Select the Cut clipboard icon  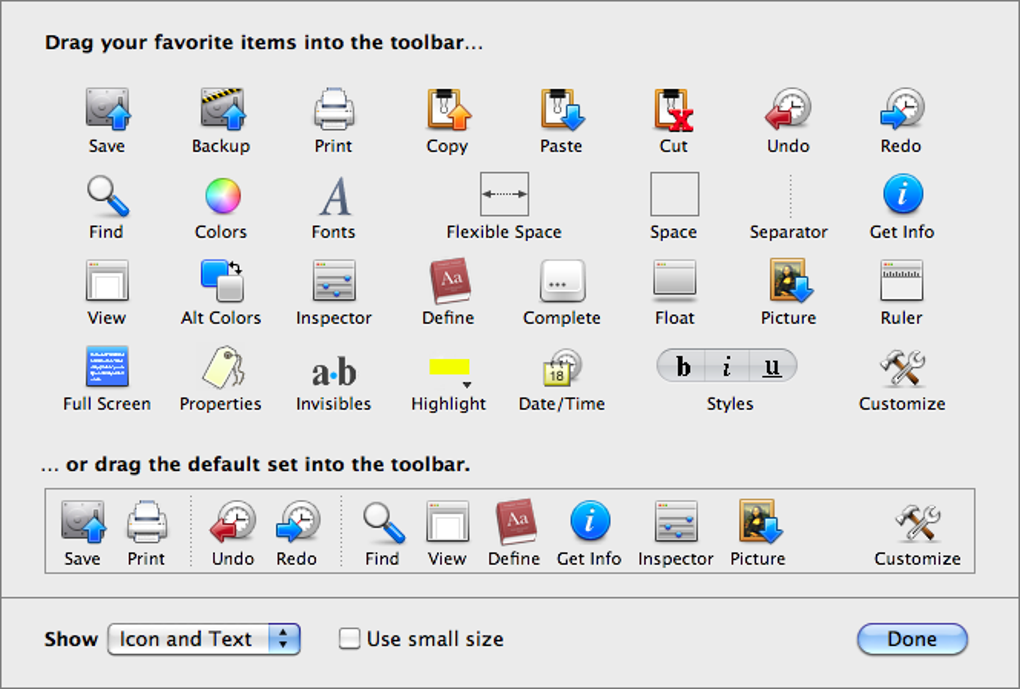(x=673, y=109)
